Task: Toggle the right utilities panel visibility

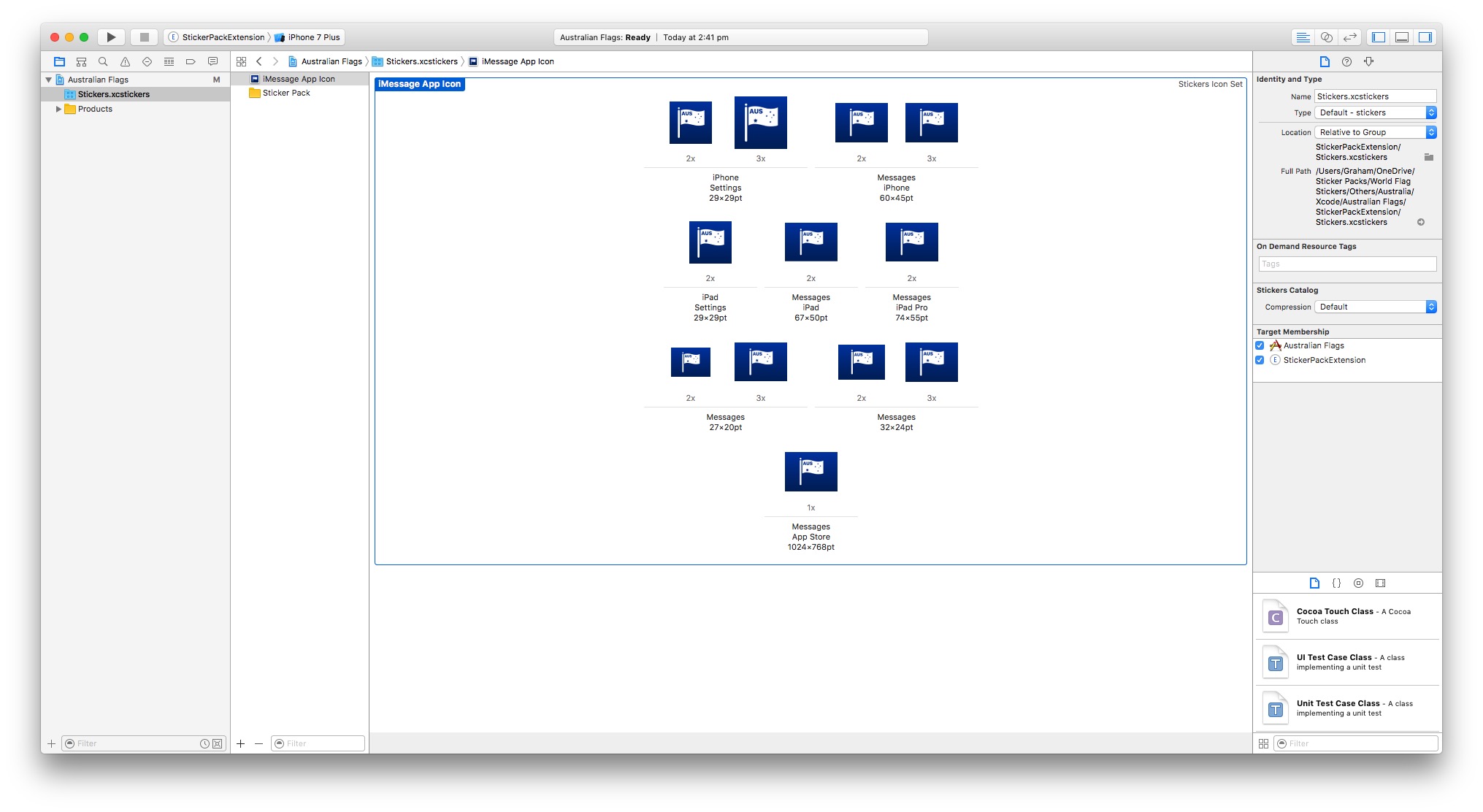Action: click(x=1425, y=37)
